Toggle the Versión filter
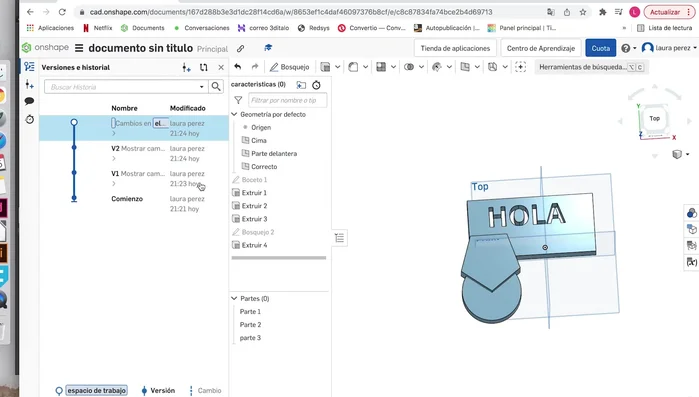Viewport: 699px width, 397px height. point(158,390)
